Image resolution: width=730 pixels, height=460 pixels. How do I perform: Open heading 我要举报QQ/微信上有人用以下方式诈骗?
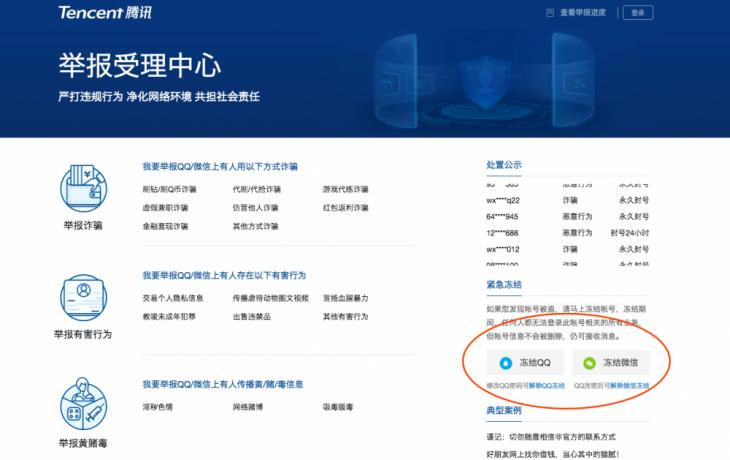pos(220,167)
